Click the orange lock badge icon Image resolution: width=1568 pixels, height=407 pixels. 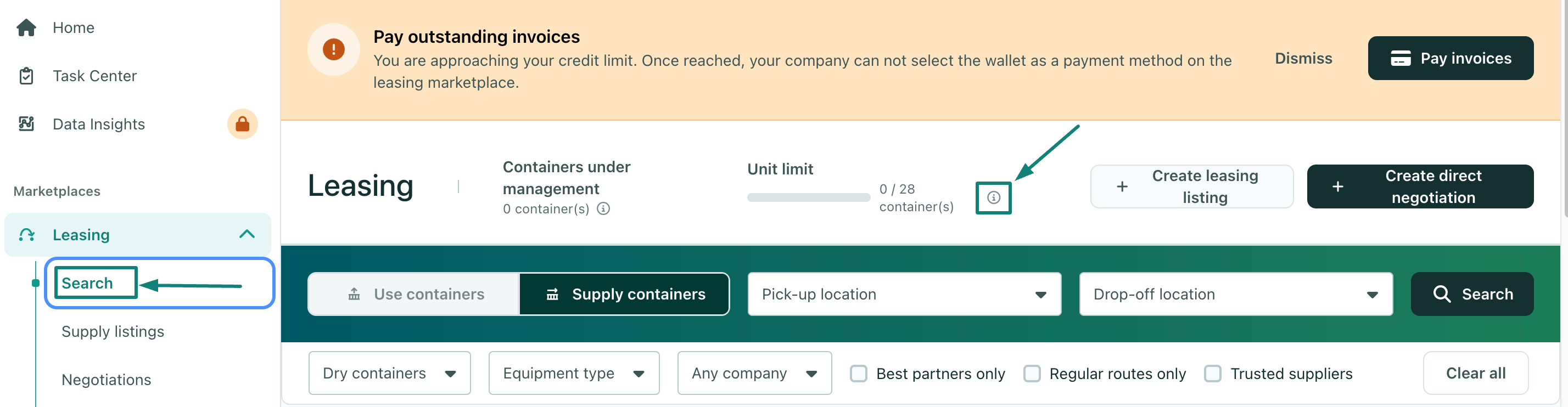pyautogui.click(x=242, y=124)
